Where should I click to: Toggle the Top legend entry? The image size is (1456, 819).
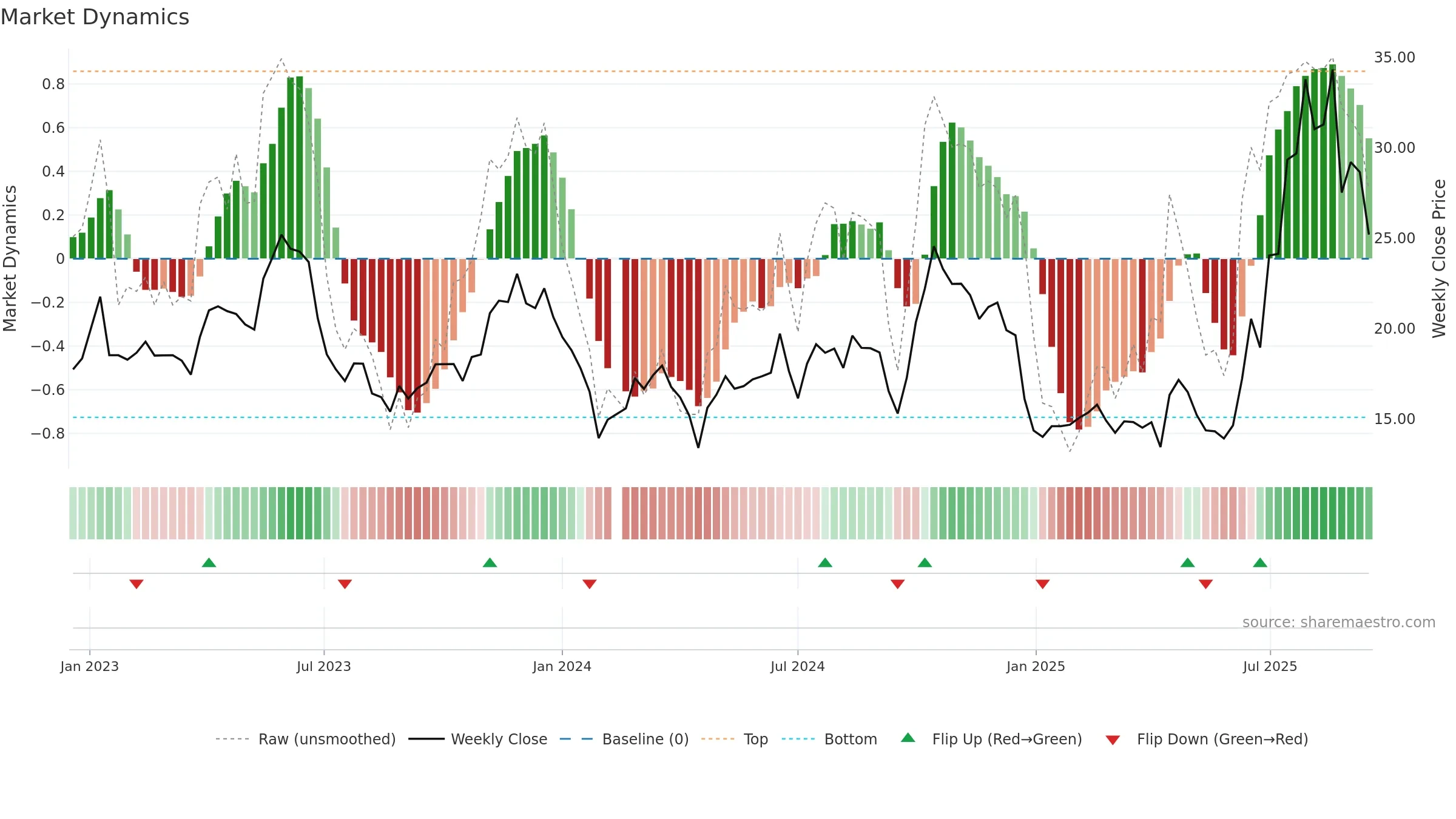coord(735,739)
